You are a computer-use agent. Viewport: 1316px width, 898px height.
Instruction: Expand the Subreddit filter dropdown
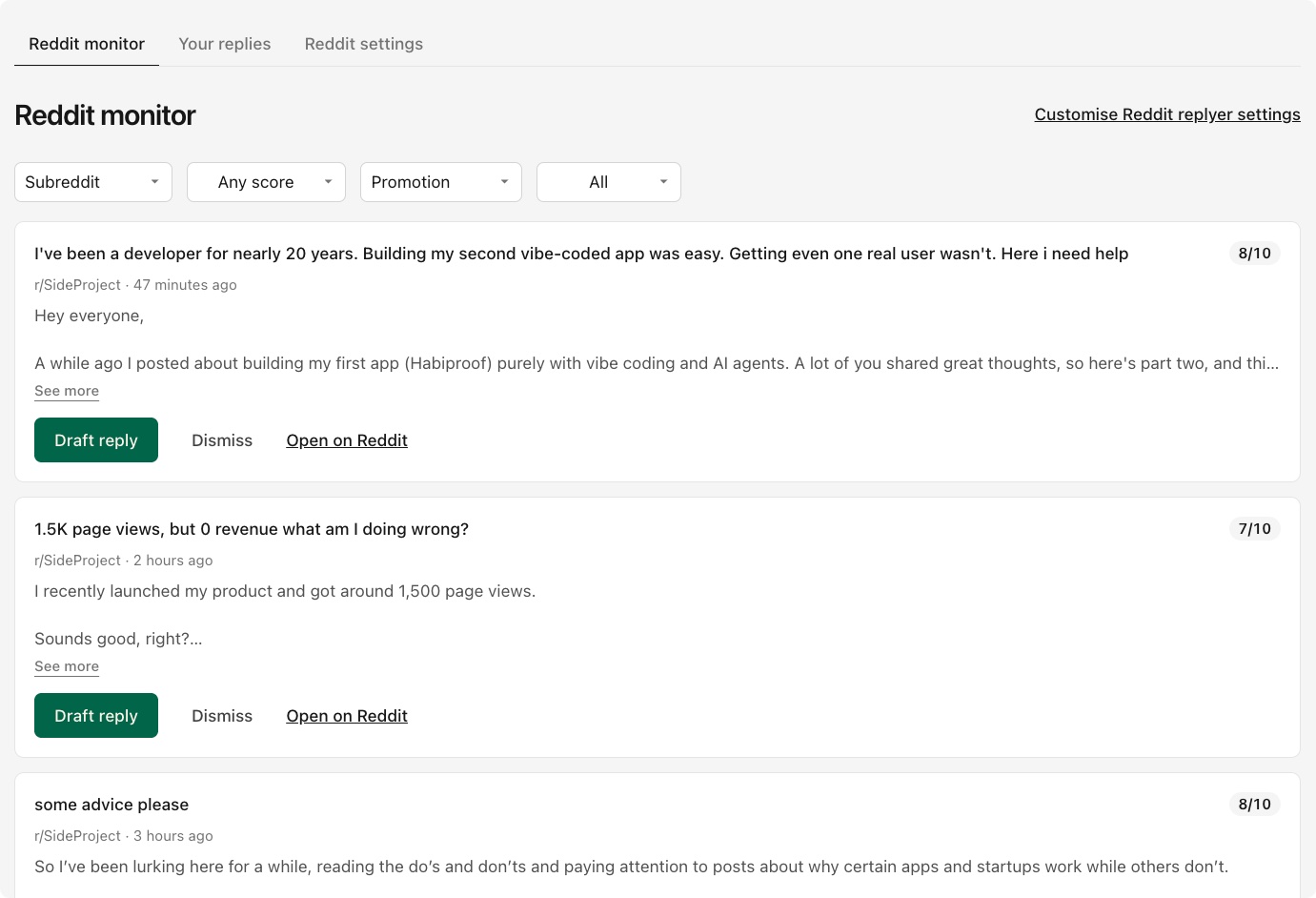[x=93, y=182]
